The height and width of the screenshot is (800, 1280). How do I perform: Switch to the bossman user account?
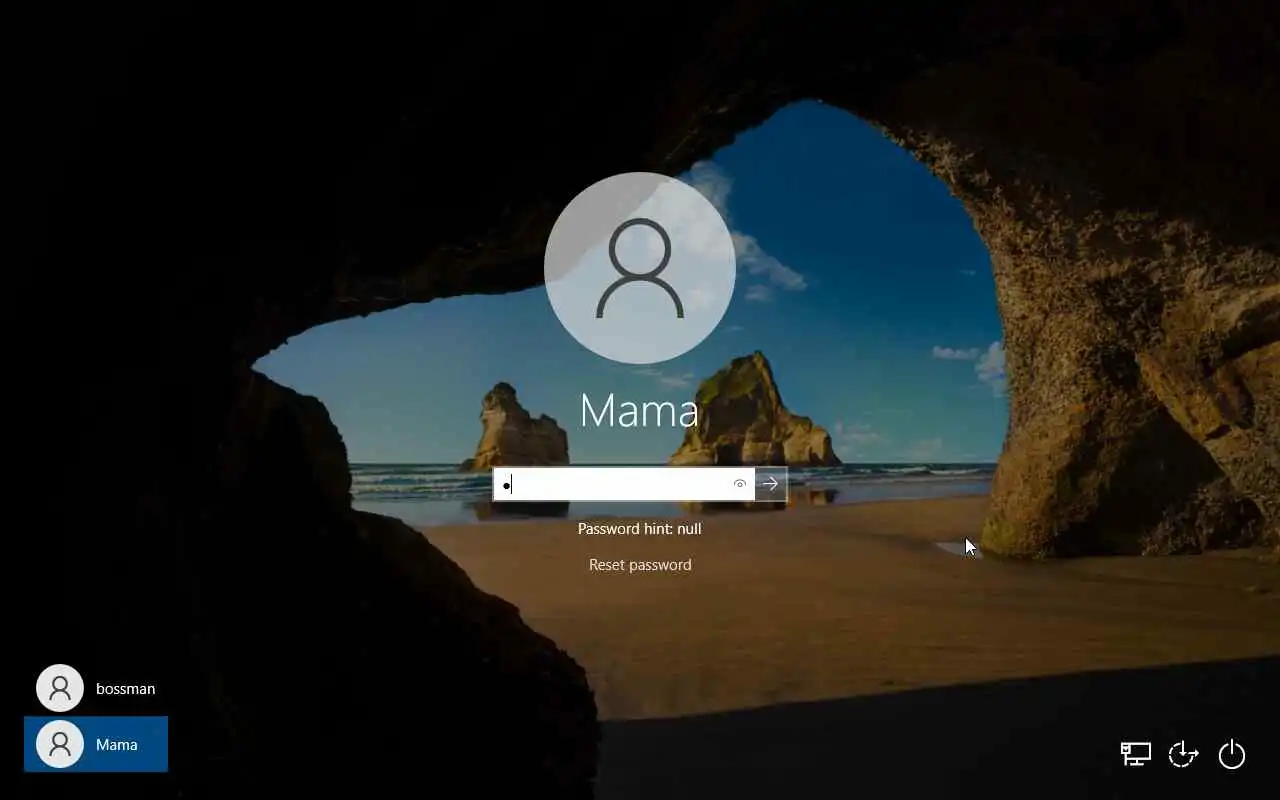tap(96, 688)
